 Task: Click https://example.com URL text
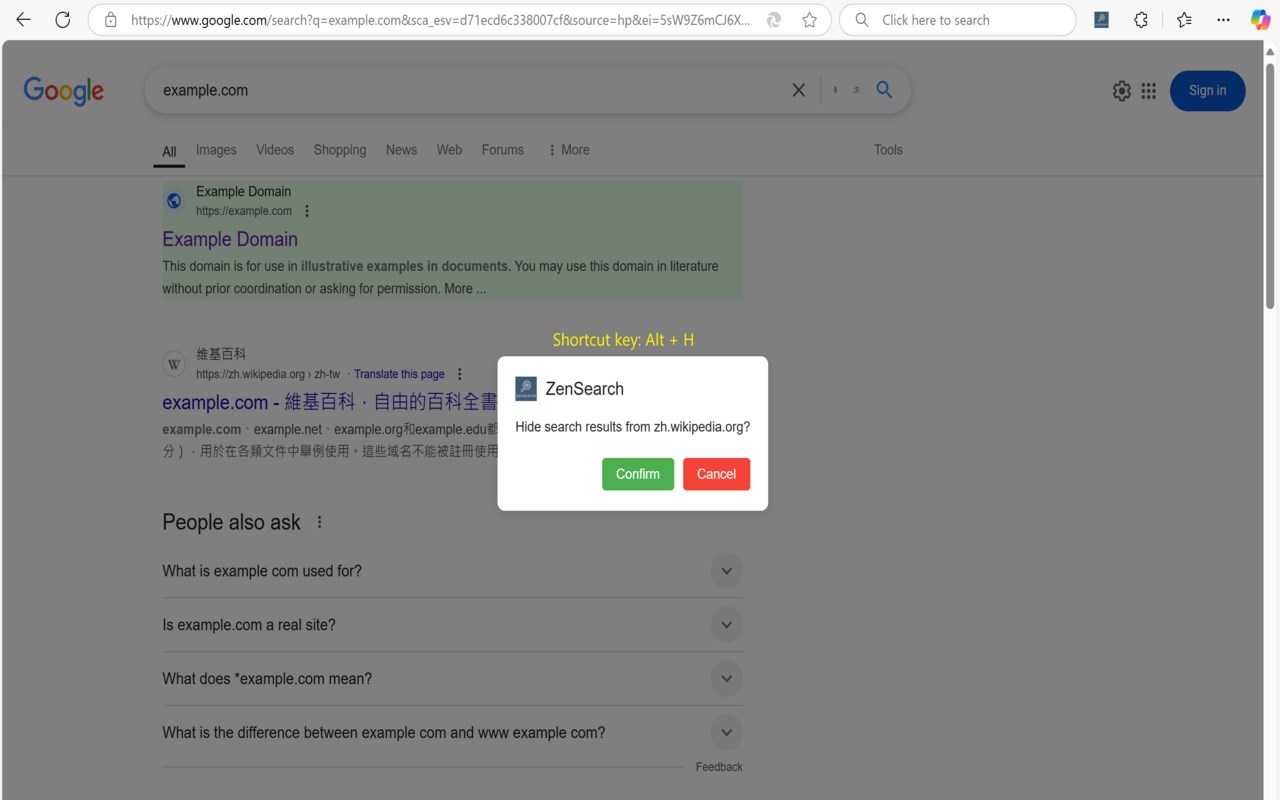click(x=244, y=211)
